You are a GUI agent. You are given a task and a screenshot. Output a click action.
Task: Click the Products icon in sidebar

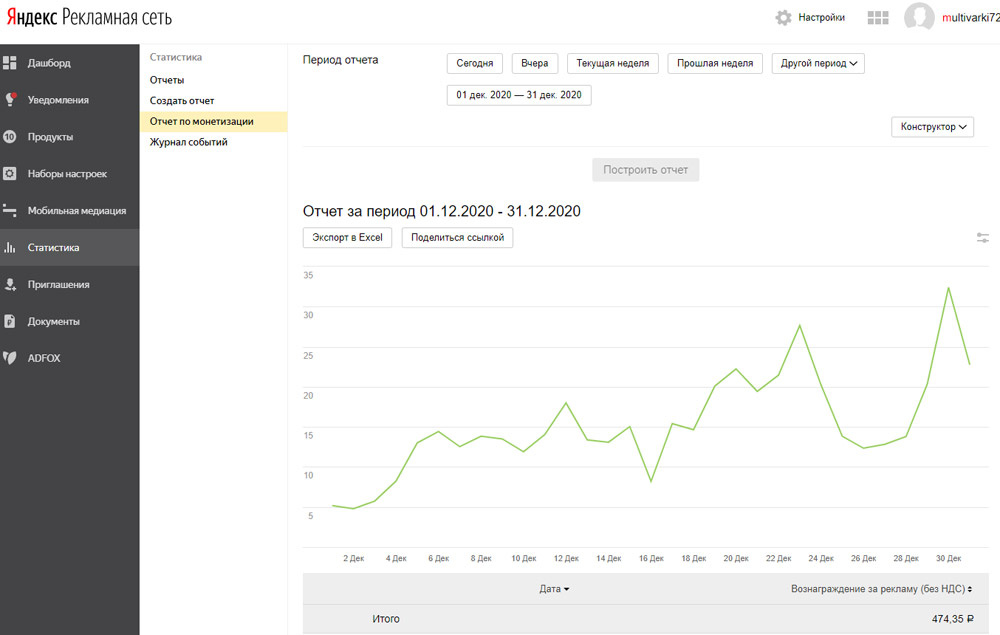(10, 137)
